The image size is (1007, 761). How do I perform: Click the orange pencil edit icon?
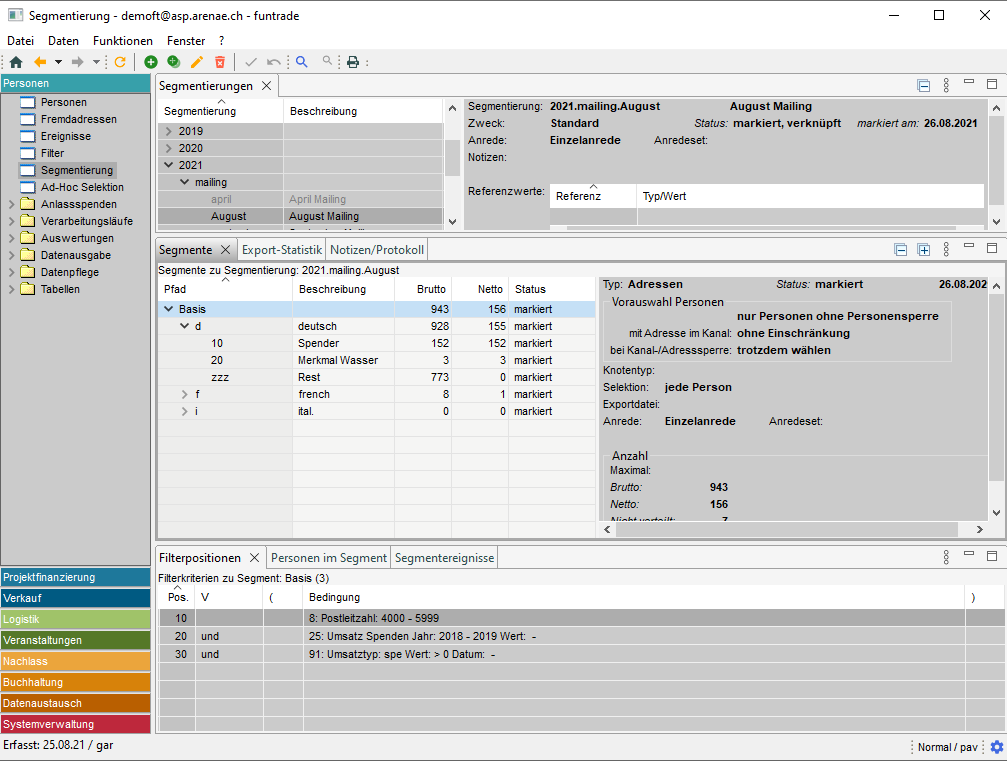[197, 62]
